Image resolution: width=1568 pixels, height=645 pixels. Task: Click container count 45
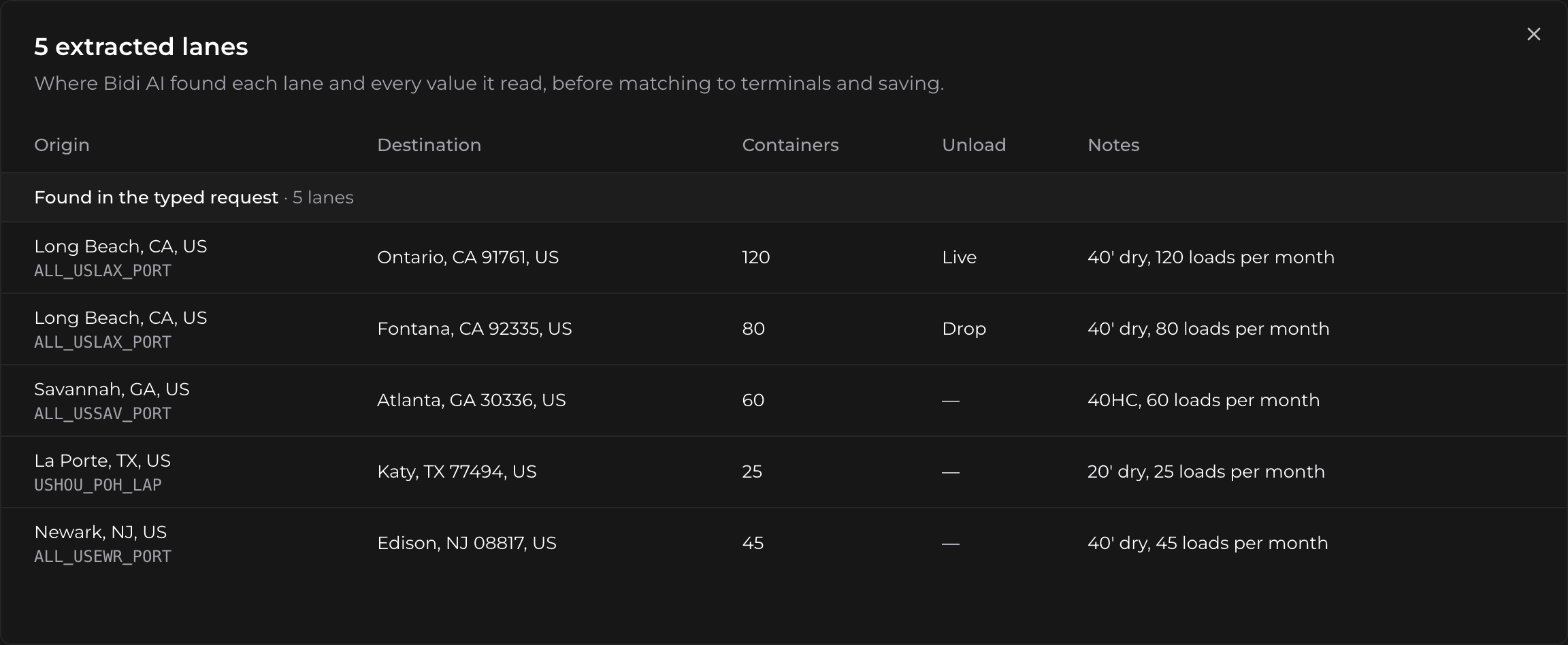tap(753, 543)
